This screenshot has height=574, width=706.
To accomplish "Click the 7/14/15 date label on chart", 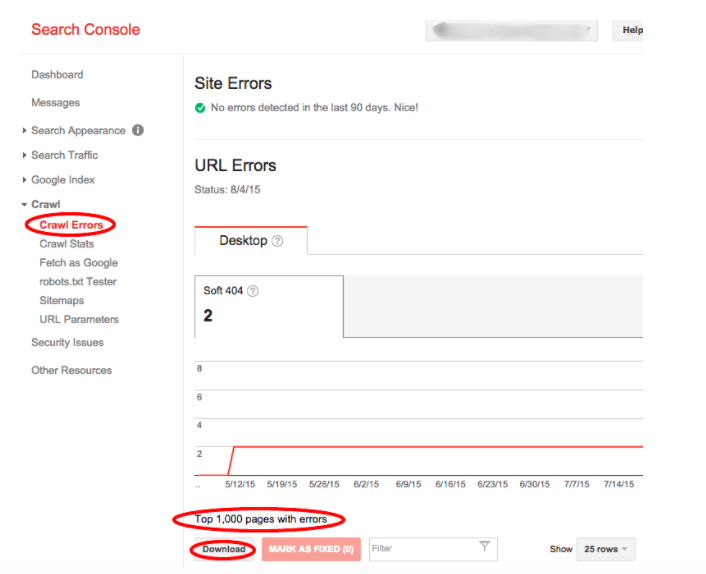I will pyautogui.click(x=619, y=484).
